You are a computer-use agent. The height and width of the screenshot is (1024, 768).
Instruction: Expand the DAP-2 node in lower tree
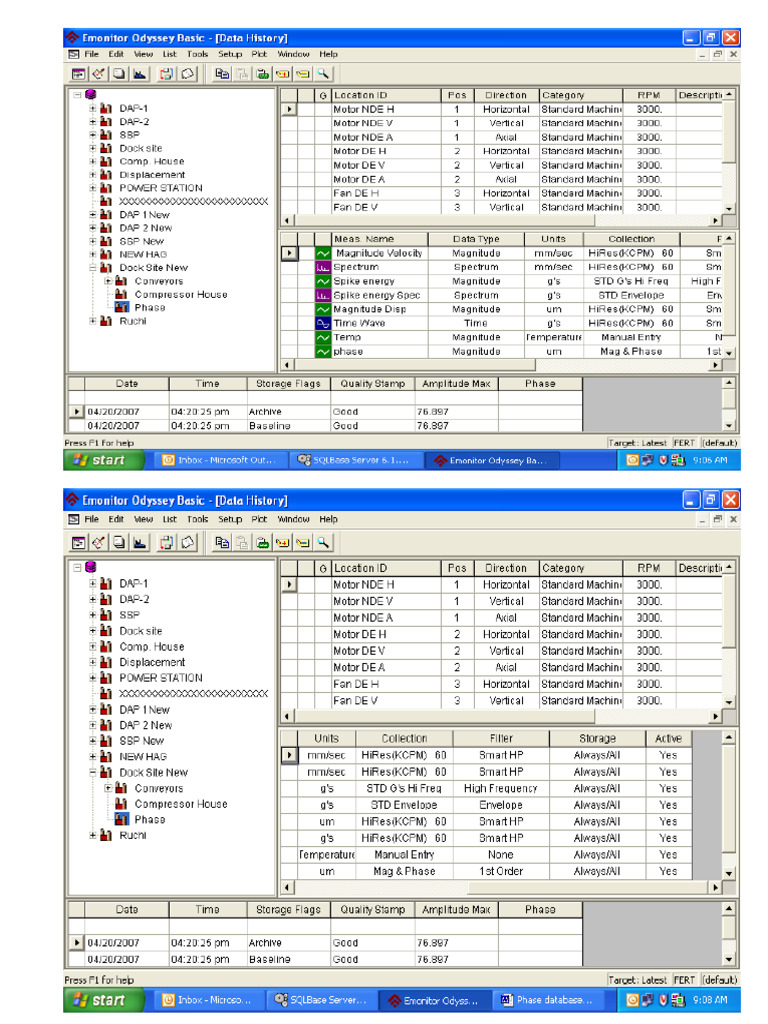tap(93, 599)
